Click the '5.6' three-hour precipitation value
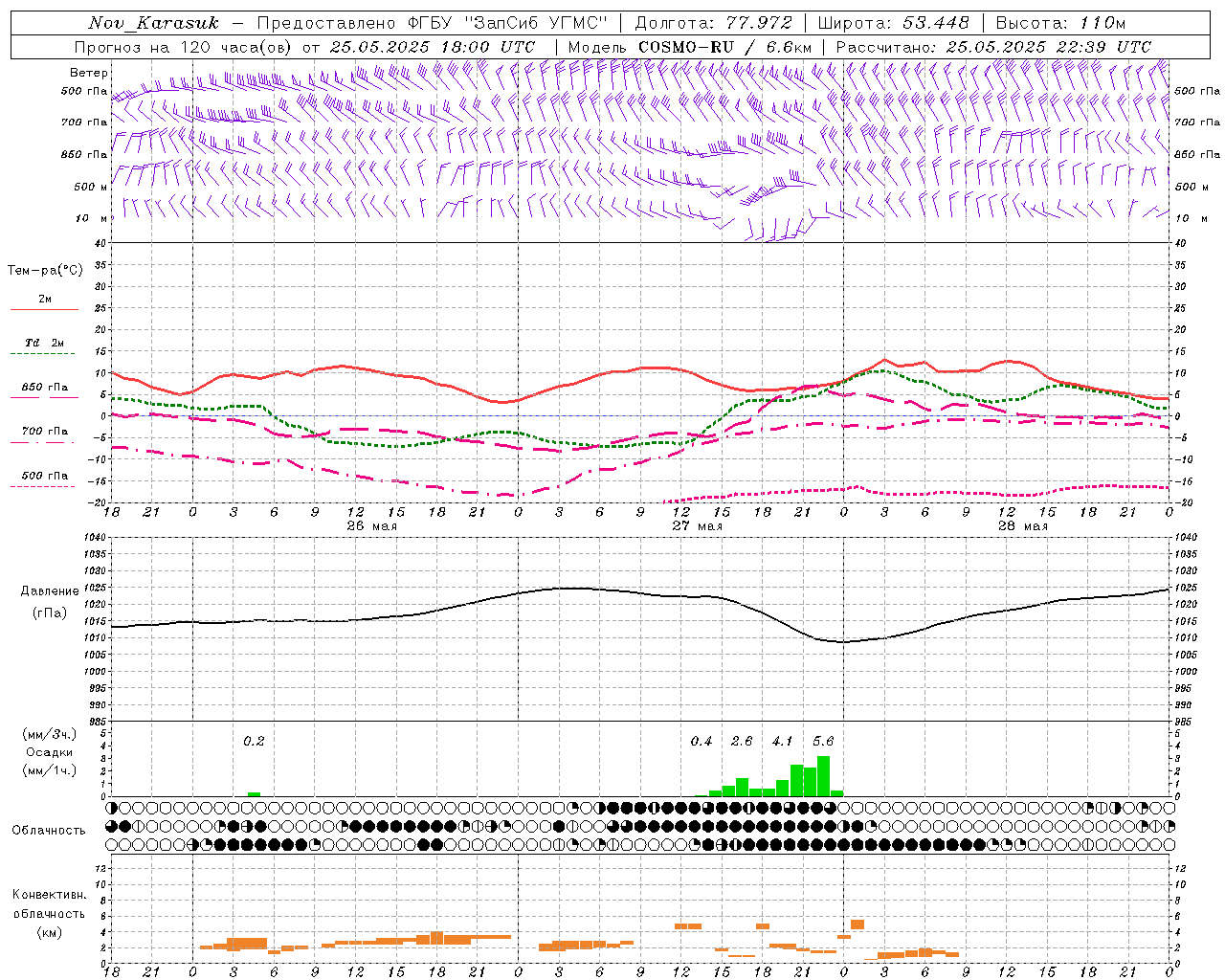The height and width of the screenshot is (980, 1225). pyautogui.click(x=823, y=742)
